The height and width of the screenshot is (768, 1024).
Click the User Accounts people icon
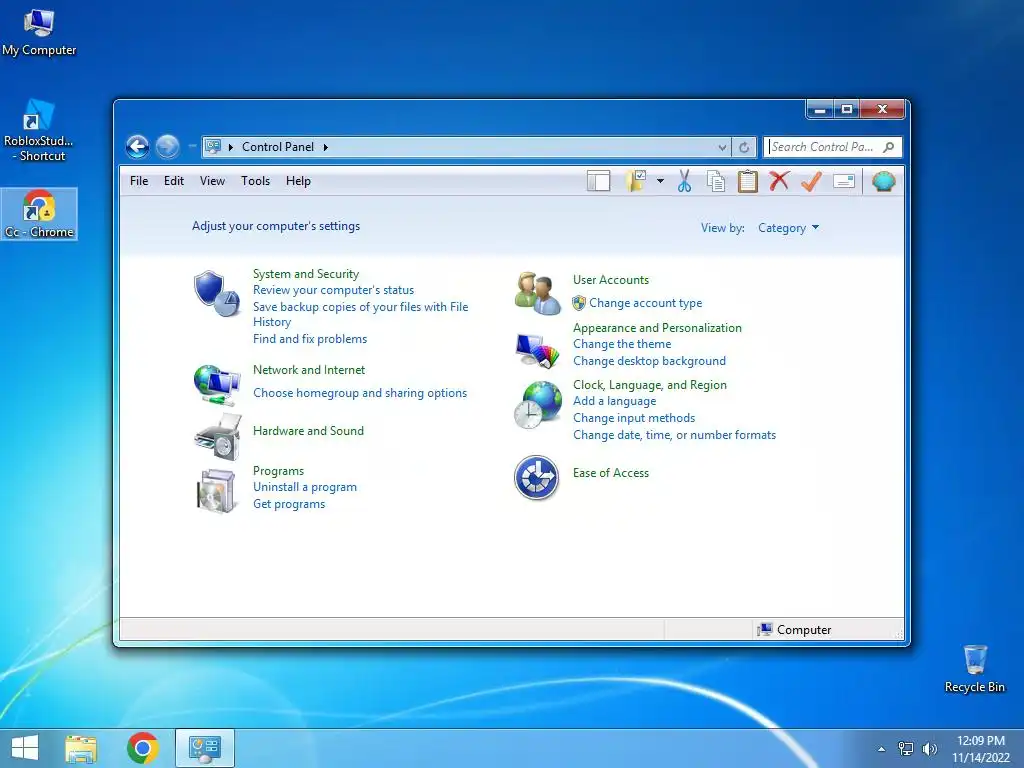pyautogui.click(x=537, y=293)
